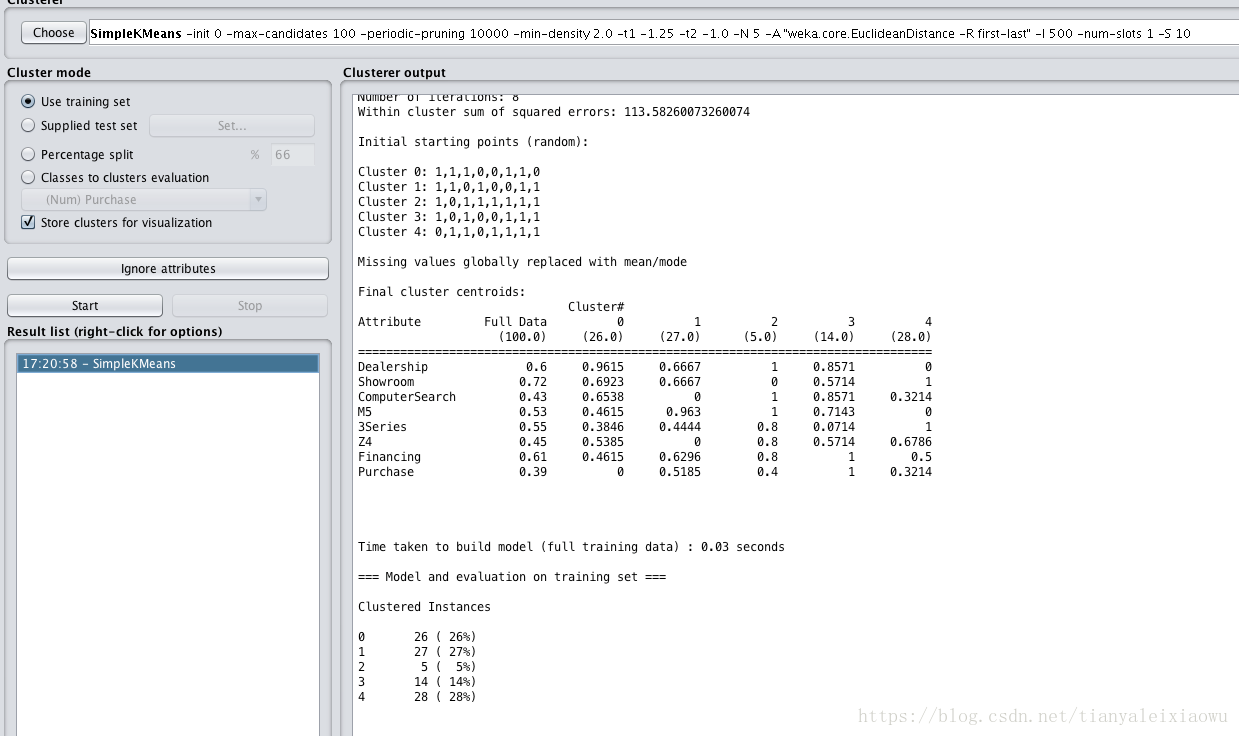
Task: Click the Purchase attribute row label
Action: click(x=386, y=472)
